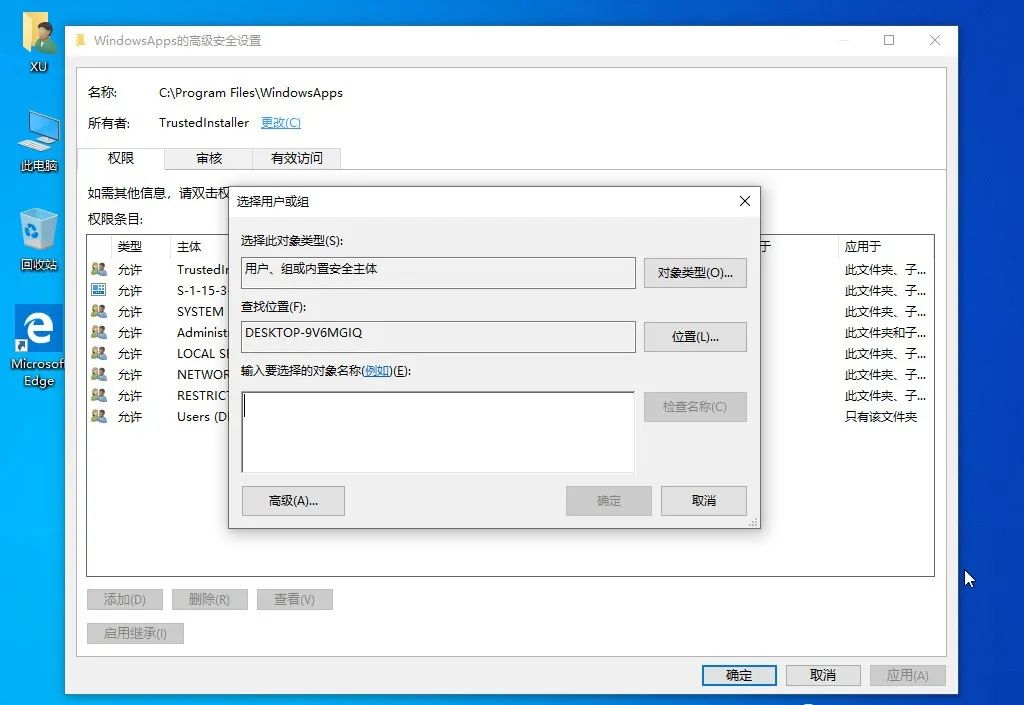Click the group icon beside TrustedInstaller entry
The width and height of the screenshot is (1024, 705).
click(99, 269)
